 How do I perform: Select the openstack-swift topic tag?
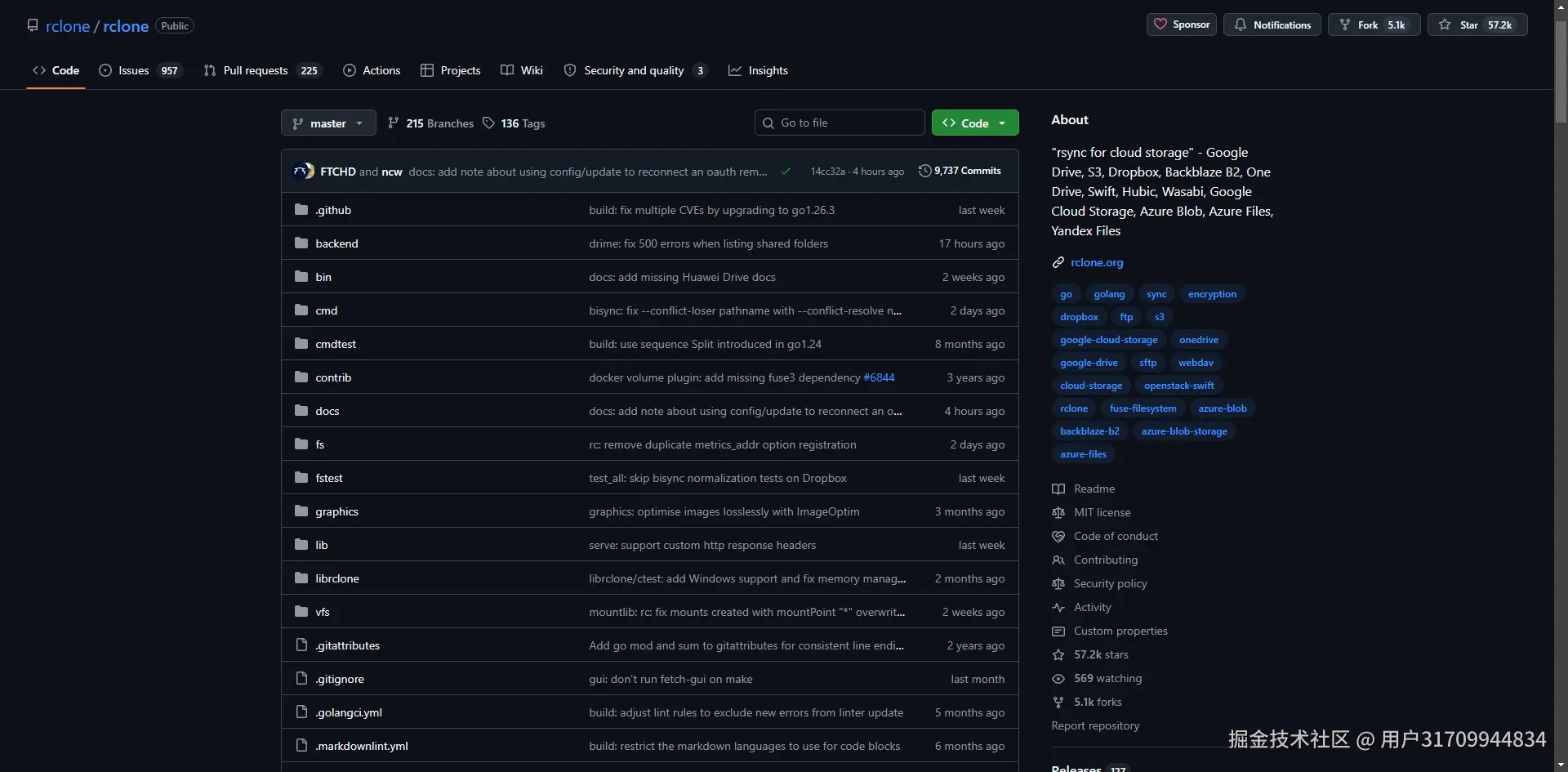pyautogui.click(x=1178, y=386)
